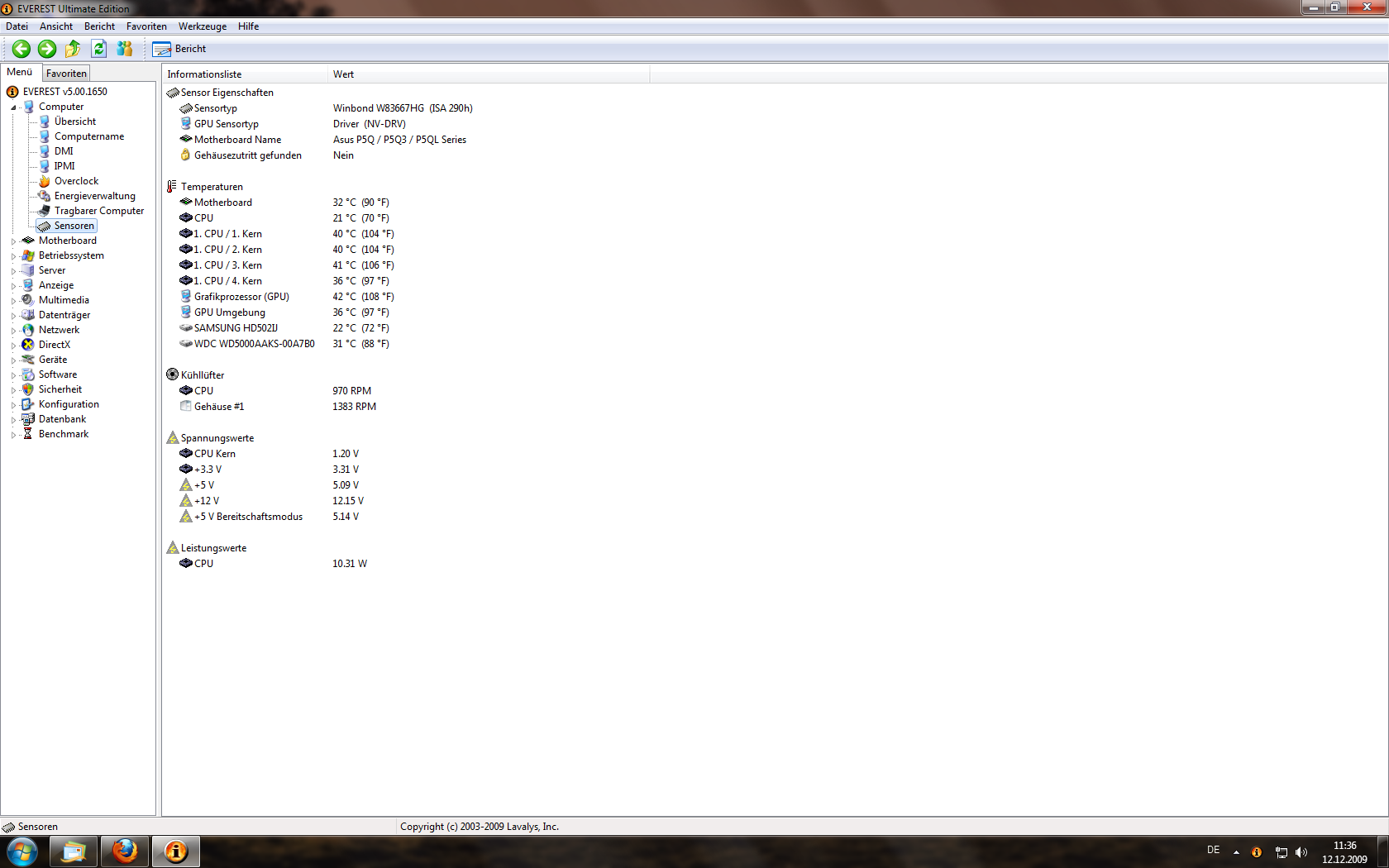The height and width of the screenshot is (868, 1389).
Task: Expand the Datenträger tree node
Action: pyautogui.click(x=13, y=316)
